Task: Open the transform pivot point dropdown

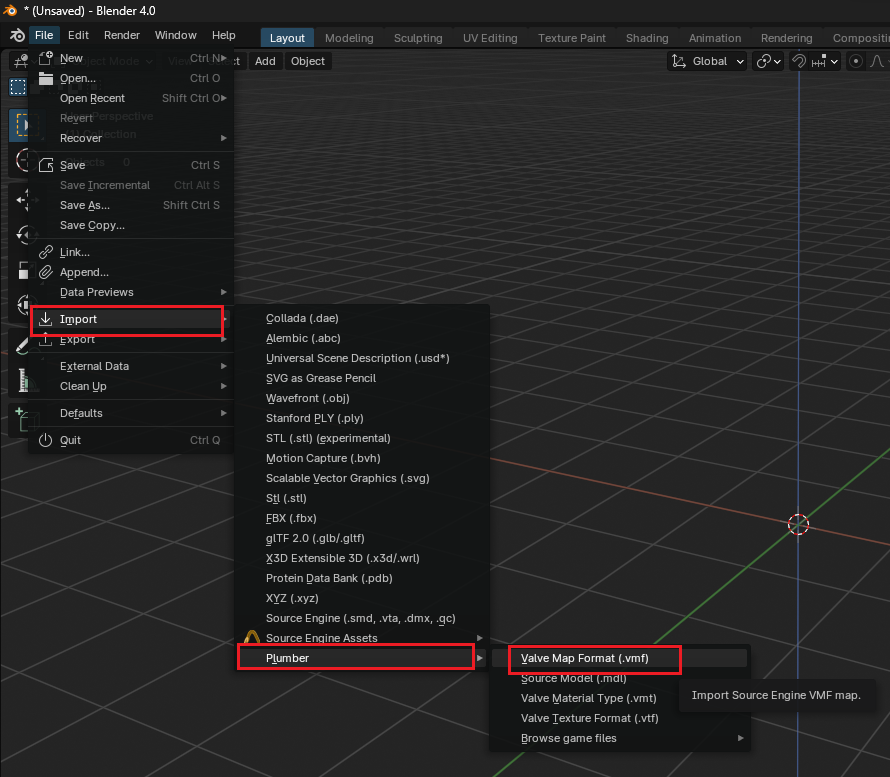Action: (769, 61)
